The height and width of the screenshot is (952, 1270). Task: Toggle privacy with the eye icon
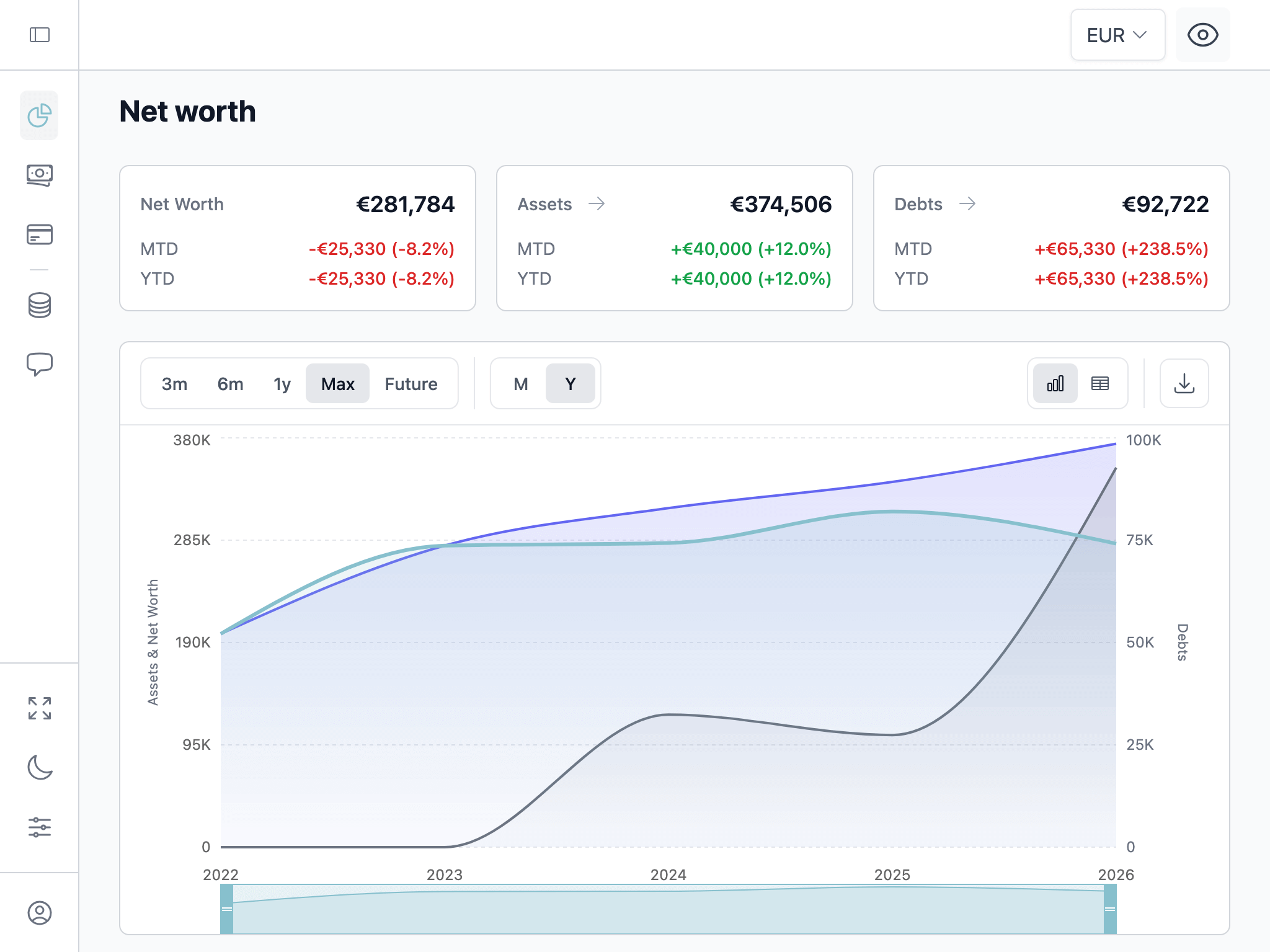(1202, 35)
